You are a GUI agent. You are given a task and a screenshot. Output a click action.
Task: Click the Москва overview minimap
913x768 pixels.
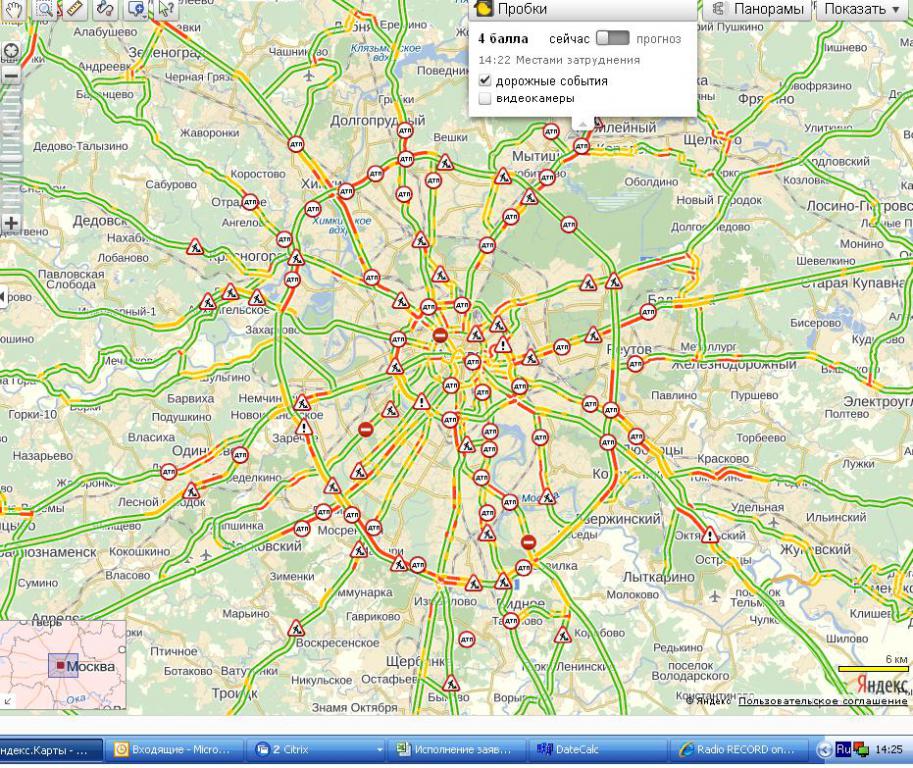click(63, 665)
